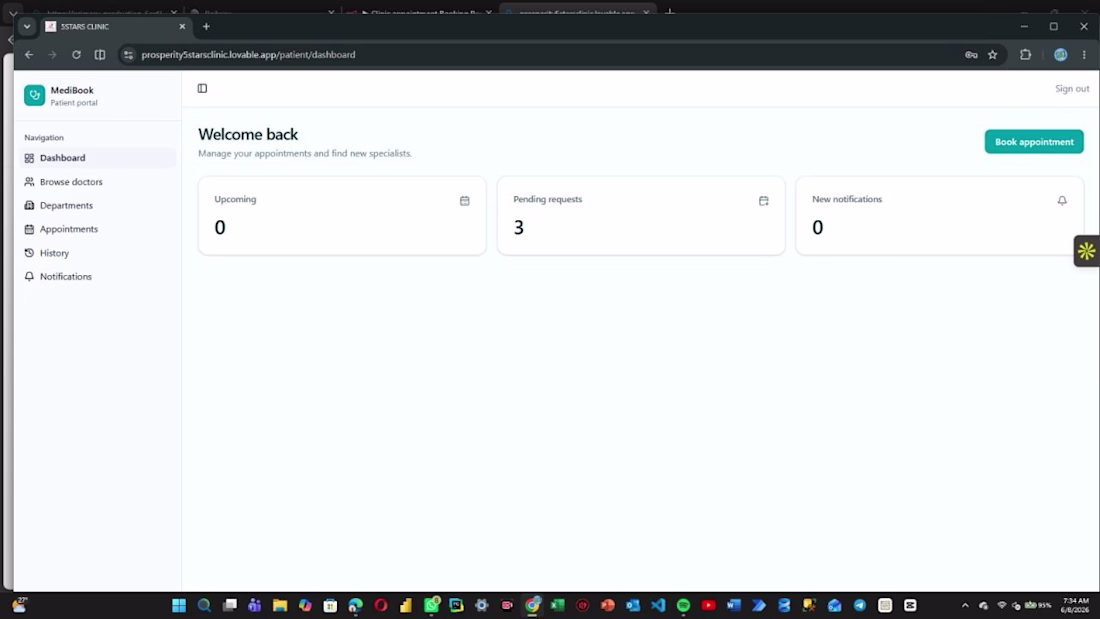
Task: Close the 5STARS CLINIC tab
Action: 182,27
